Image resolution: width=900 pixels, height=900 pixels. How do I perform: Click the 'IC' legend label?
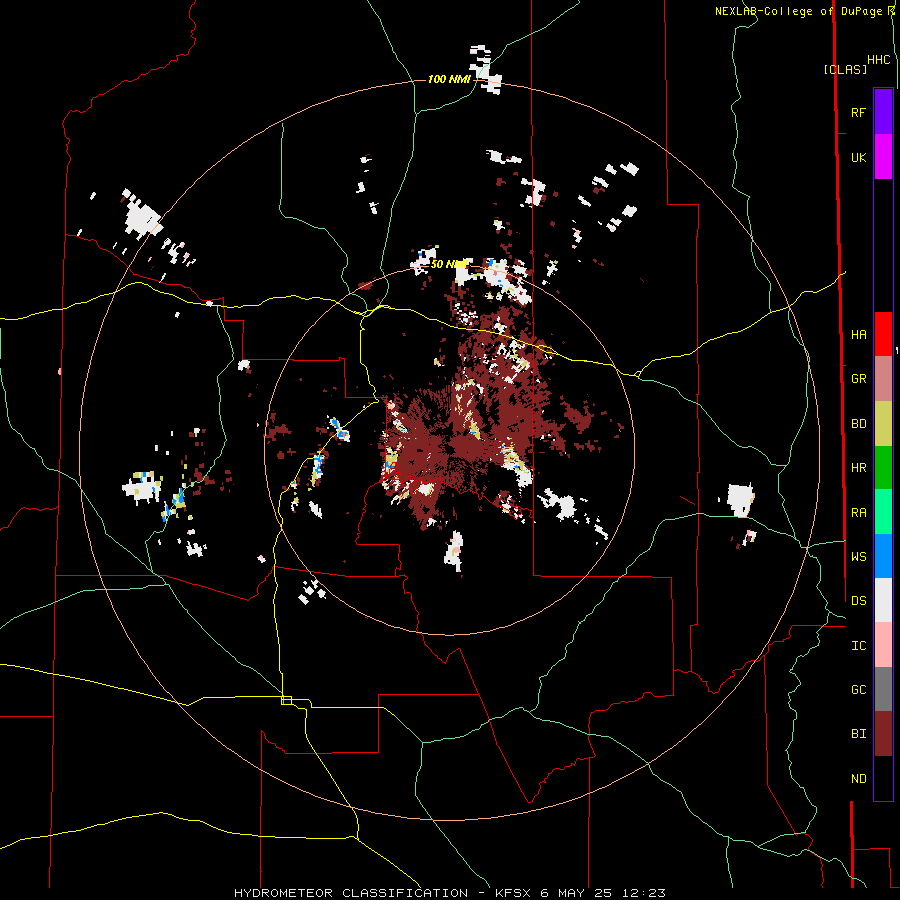point(858,645)
